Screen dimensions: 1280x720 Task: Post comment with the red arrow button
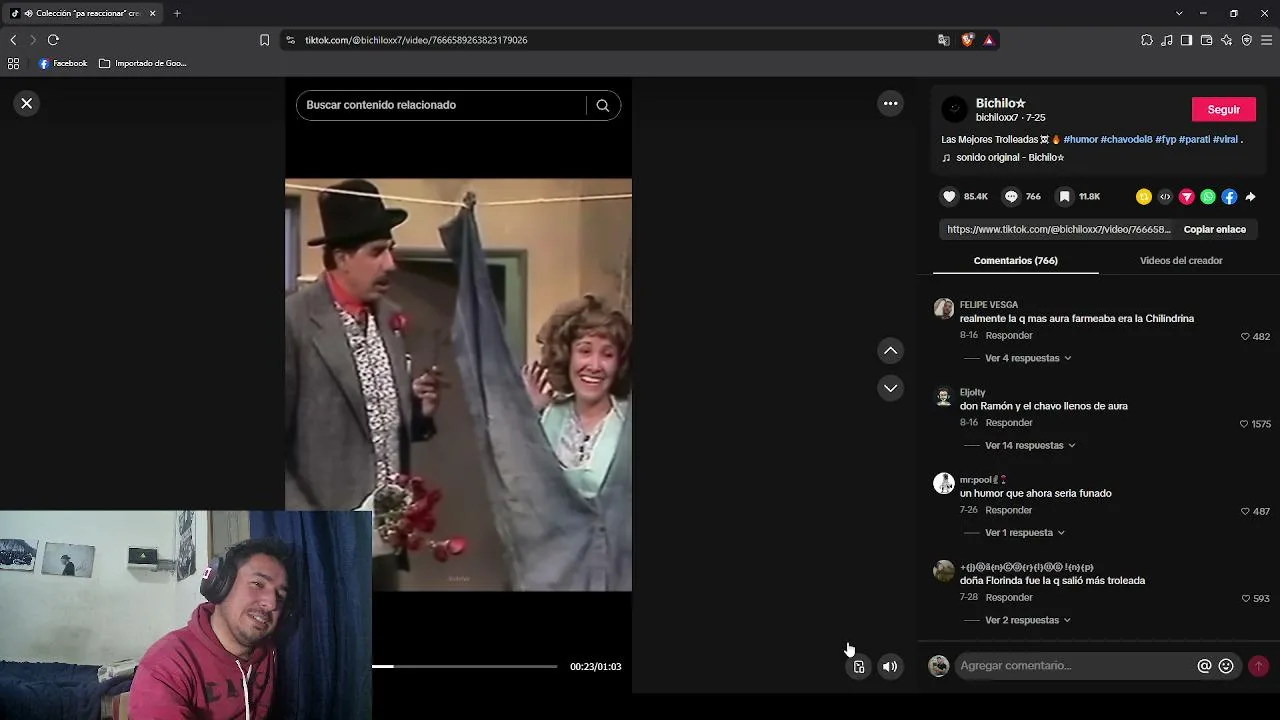[1258, 666]
